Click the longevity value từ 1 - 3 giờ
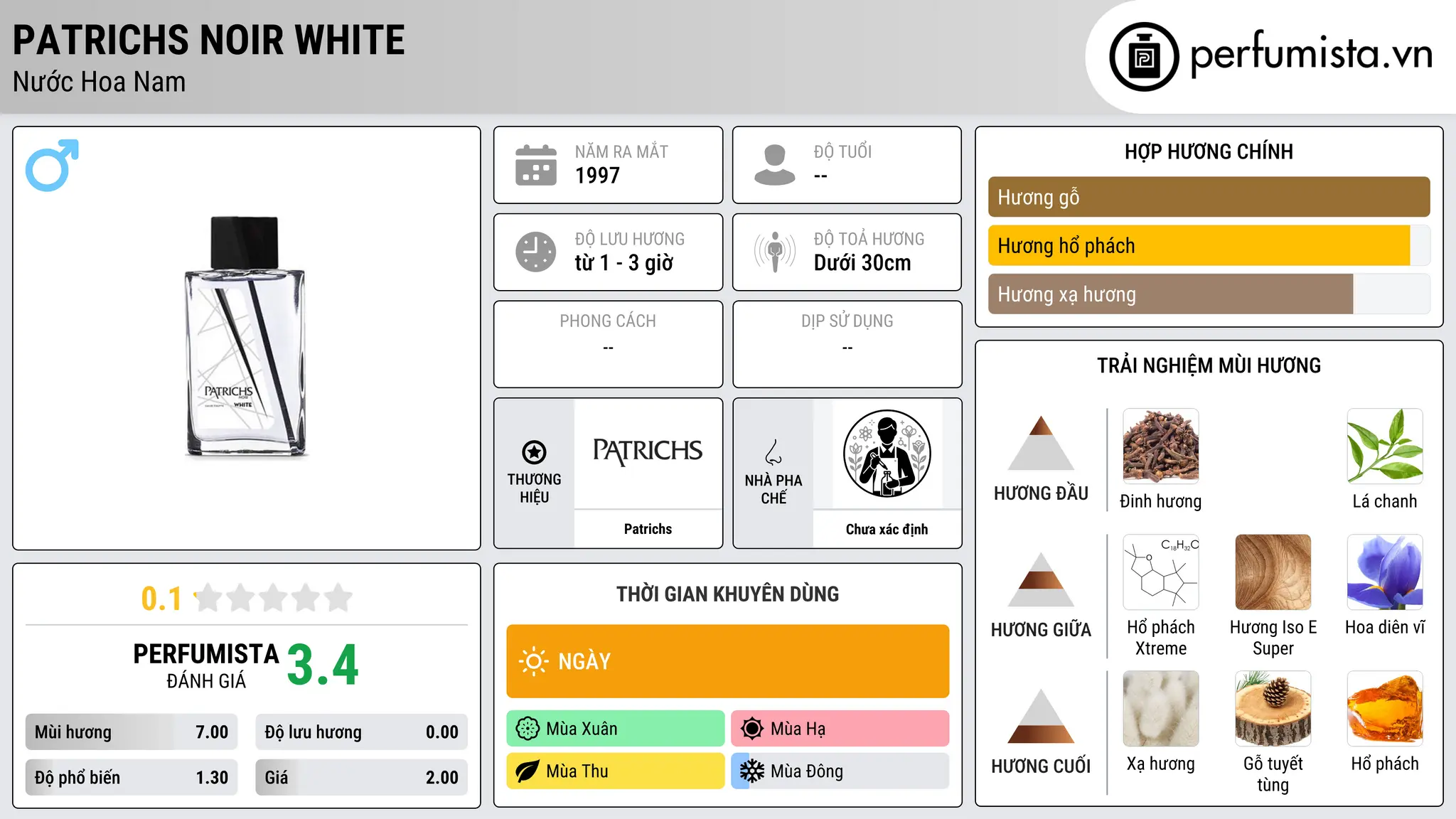The height and width of the screenshot is (819, 1456). [624, 263]
